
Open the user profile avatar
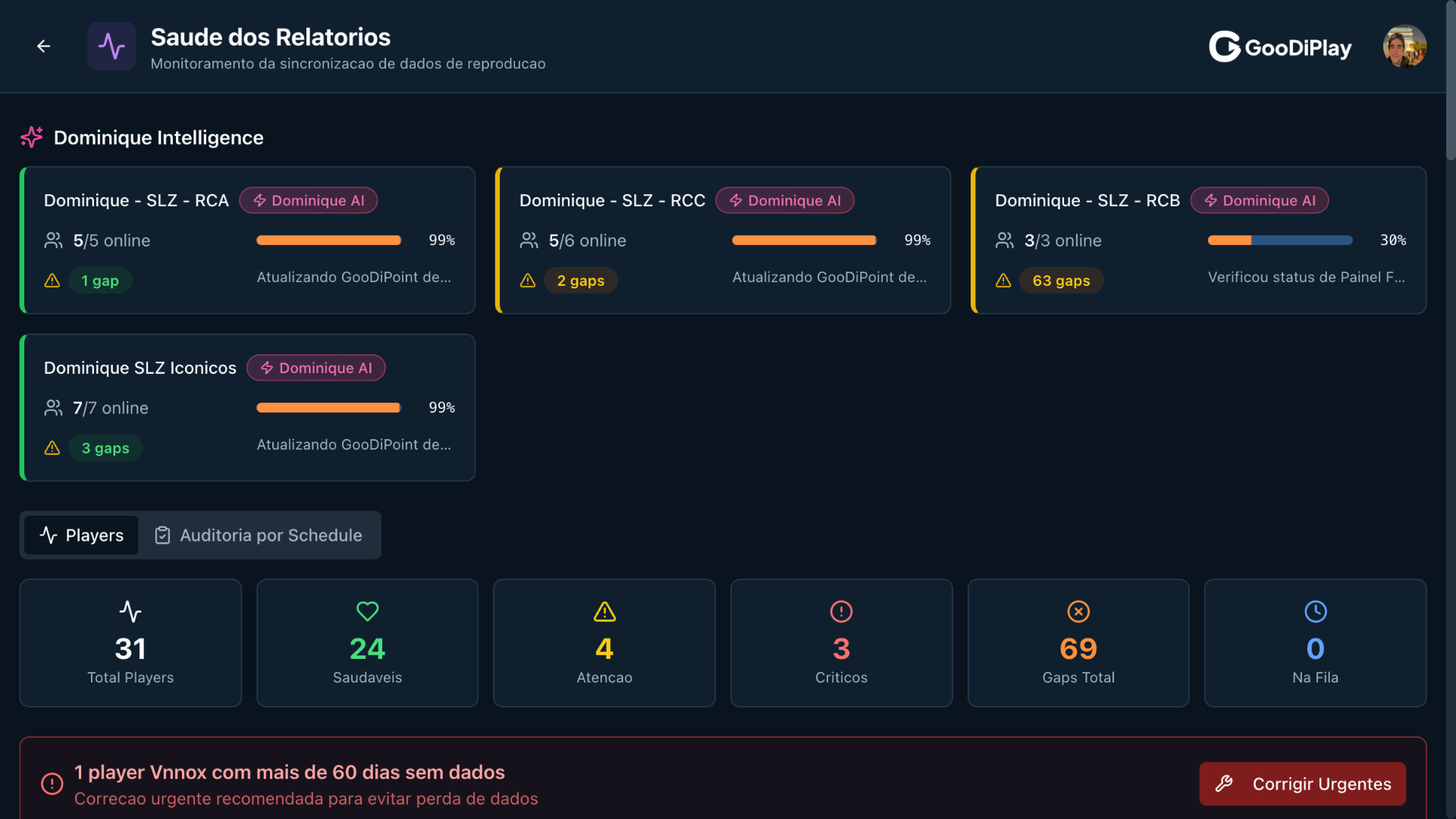click(1404, 46)
